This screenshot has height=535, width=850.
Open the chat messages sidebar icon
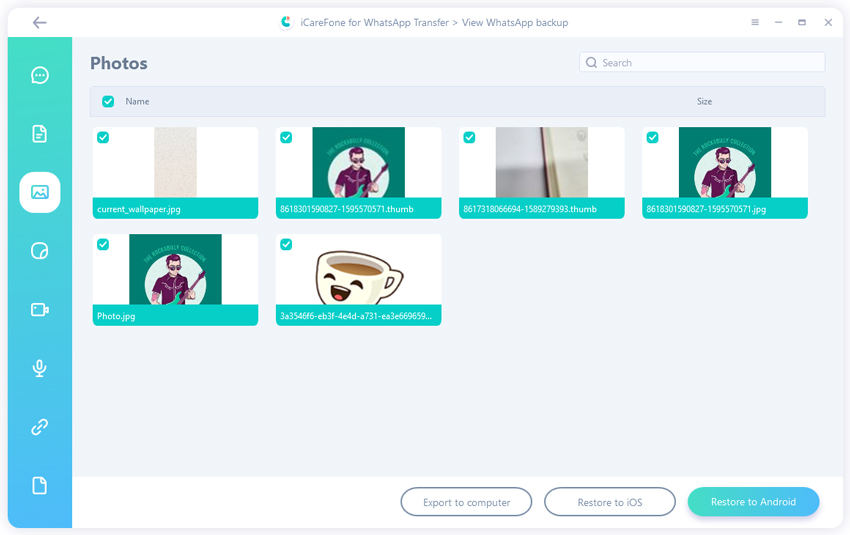(40, 75)
